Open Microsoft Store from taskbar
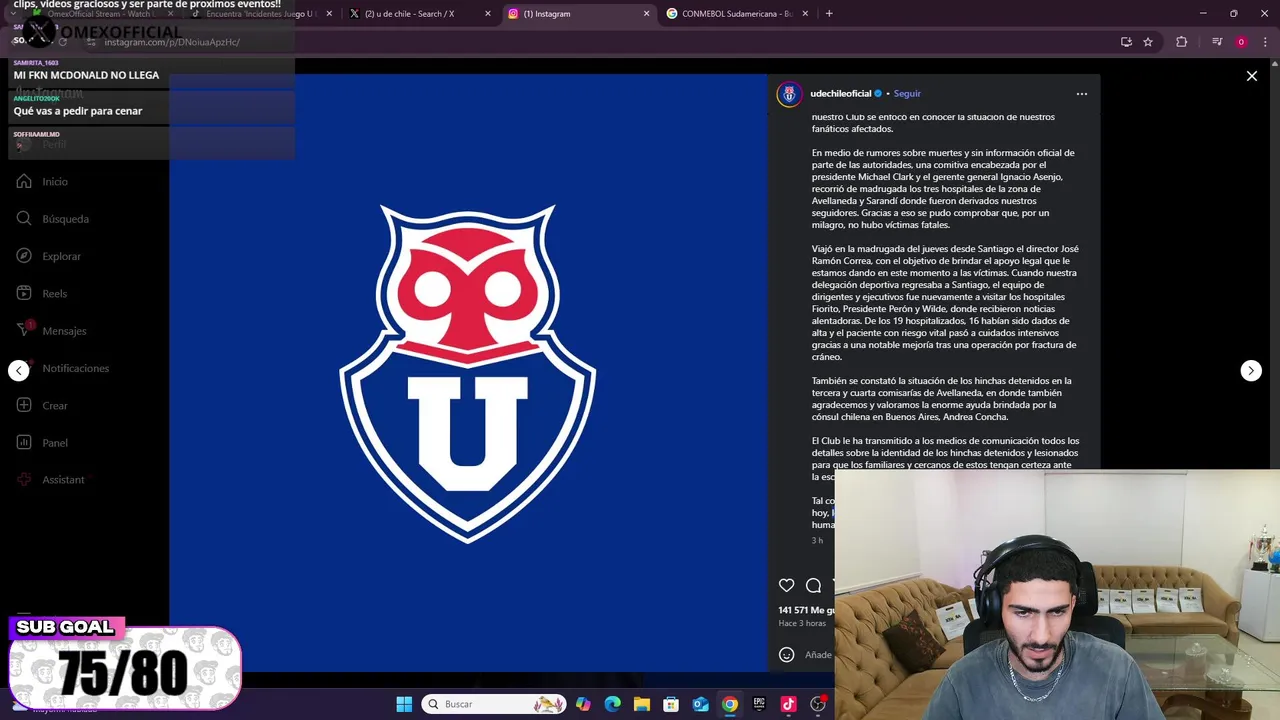 pyautogui.click(x=671, y=704)
